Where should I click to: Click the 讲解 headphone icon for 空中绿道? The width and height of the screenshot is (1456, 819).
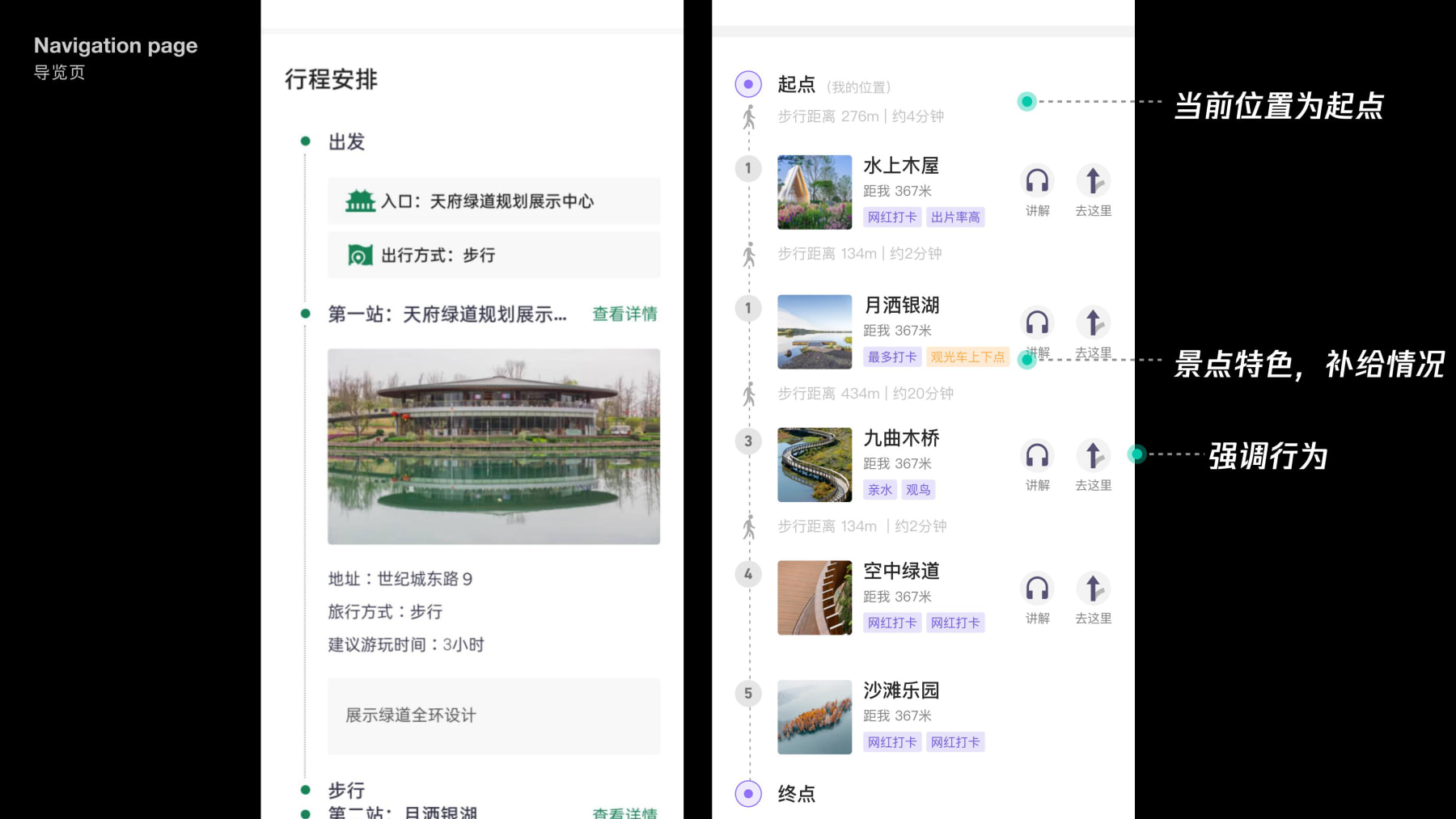[x=1036, y=589]
